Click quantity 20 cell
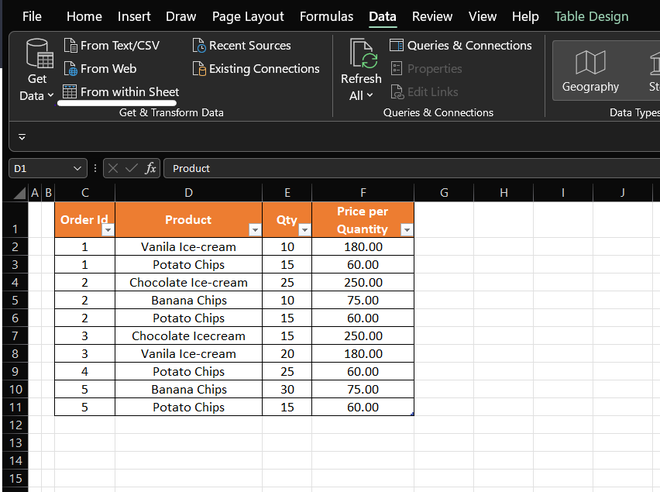Image resolution: width=660 pixels, height=492 pixels. click(x=287, y=354)
